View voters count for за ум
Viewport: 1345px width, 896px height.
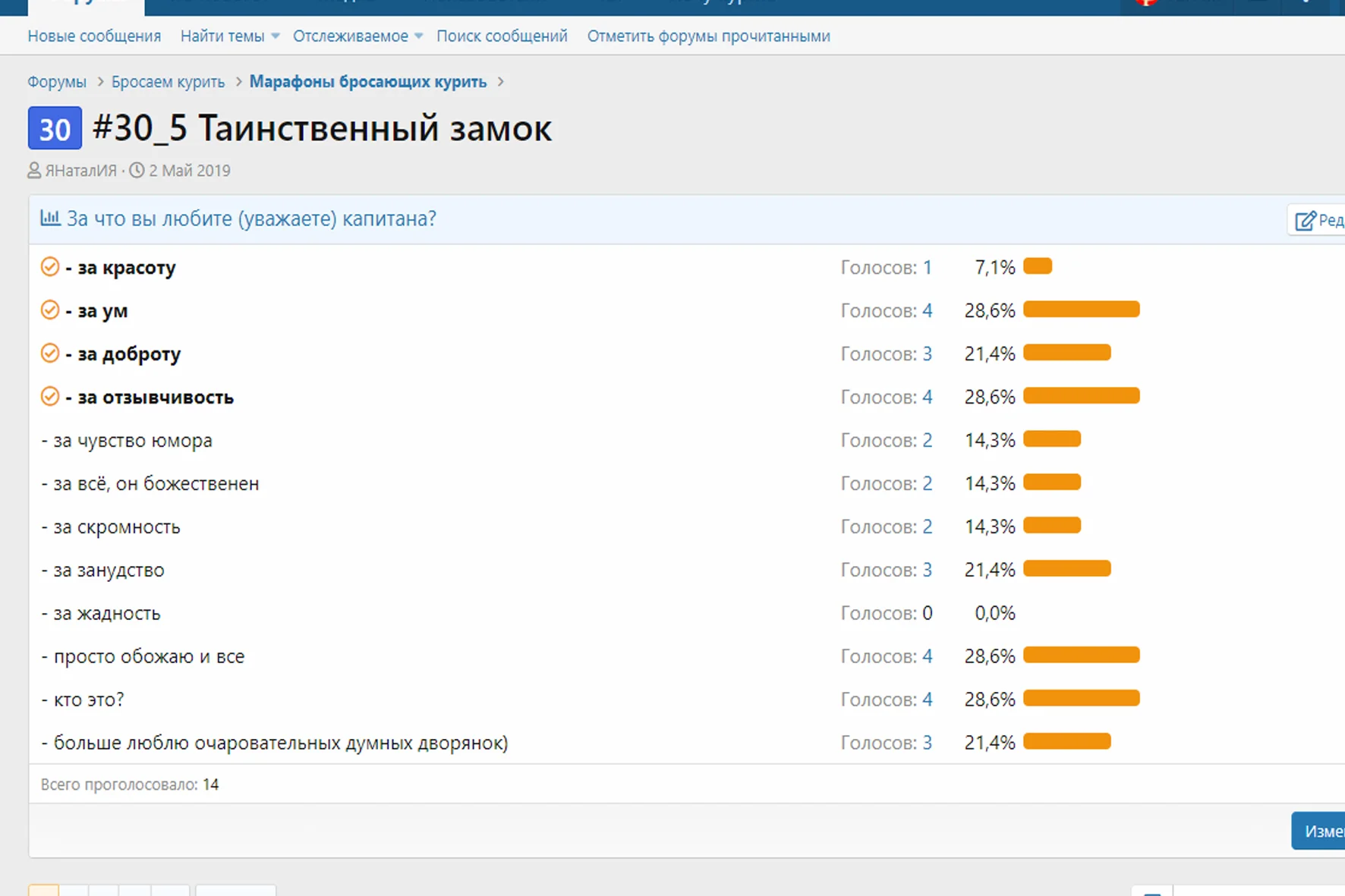pyautogui.click(x=927, y=311)
